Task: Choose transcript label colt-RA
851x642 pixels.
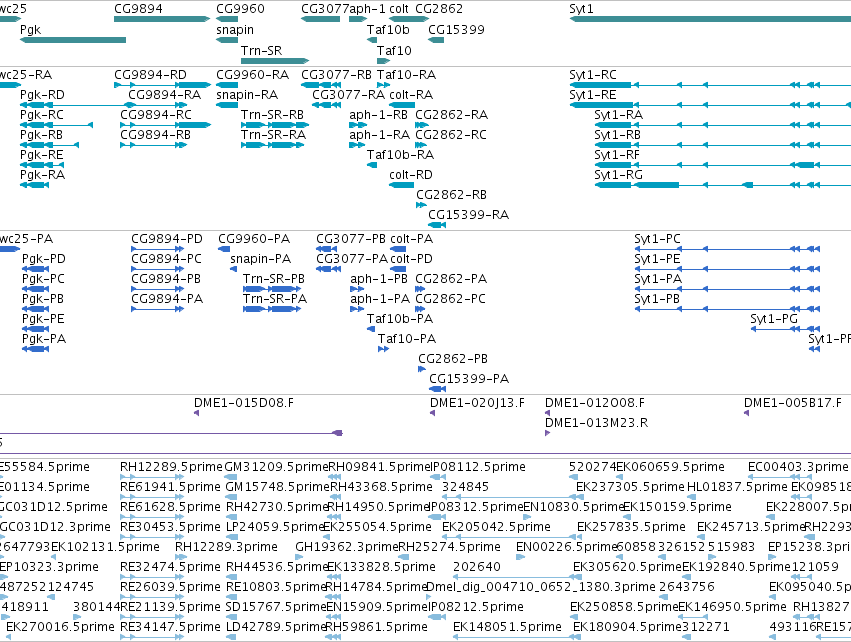Action: [x=411, y=95]
